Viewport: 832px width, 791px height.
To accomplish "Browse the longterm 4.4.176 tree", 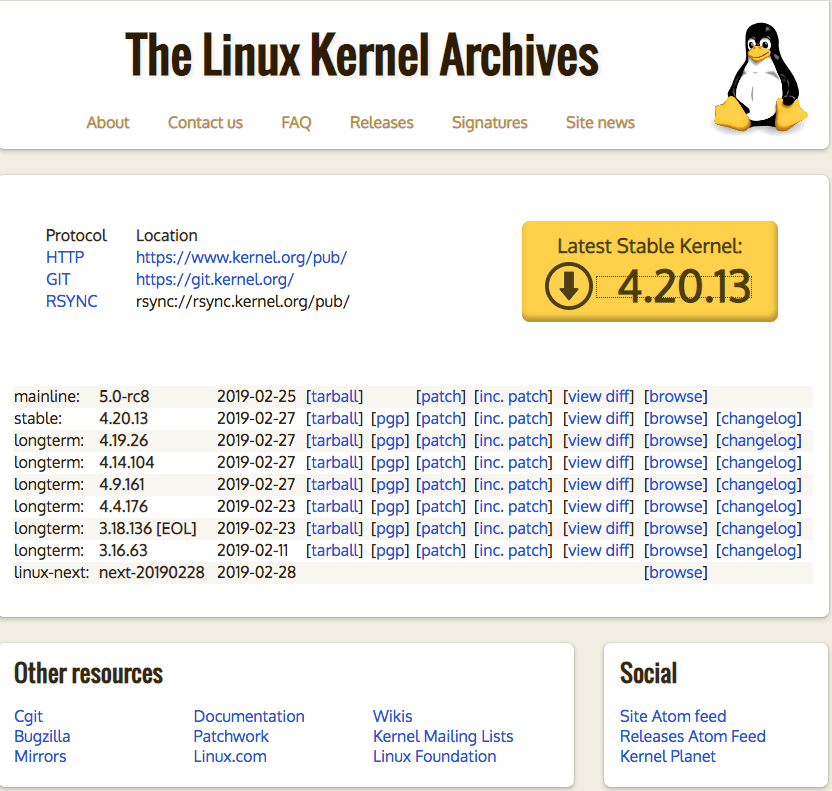I will tap(675, 507).
